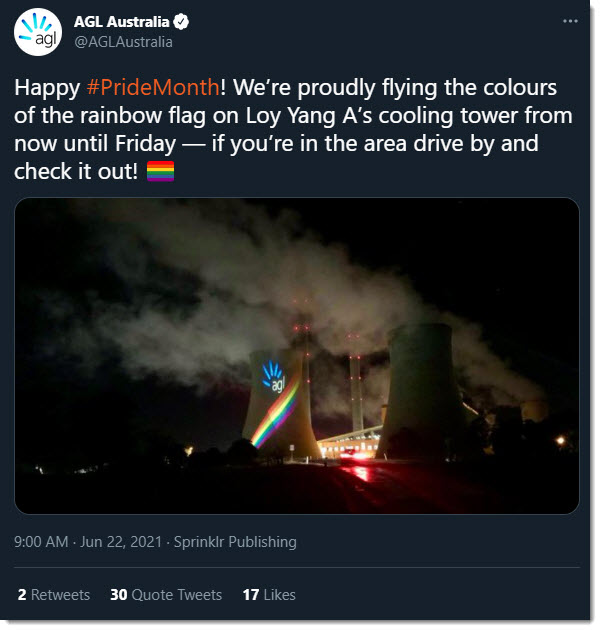The width and height of the screenshot is (600, 630).
Task: Click the 9:00 AM timestamp
Action: 41,542
